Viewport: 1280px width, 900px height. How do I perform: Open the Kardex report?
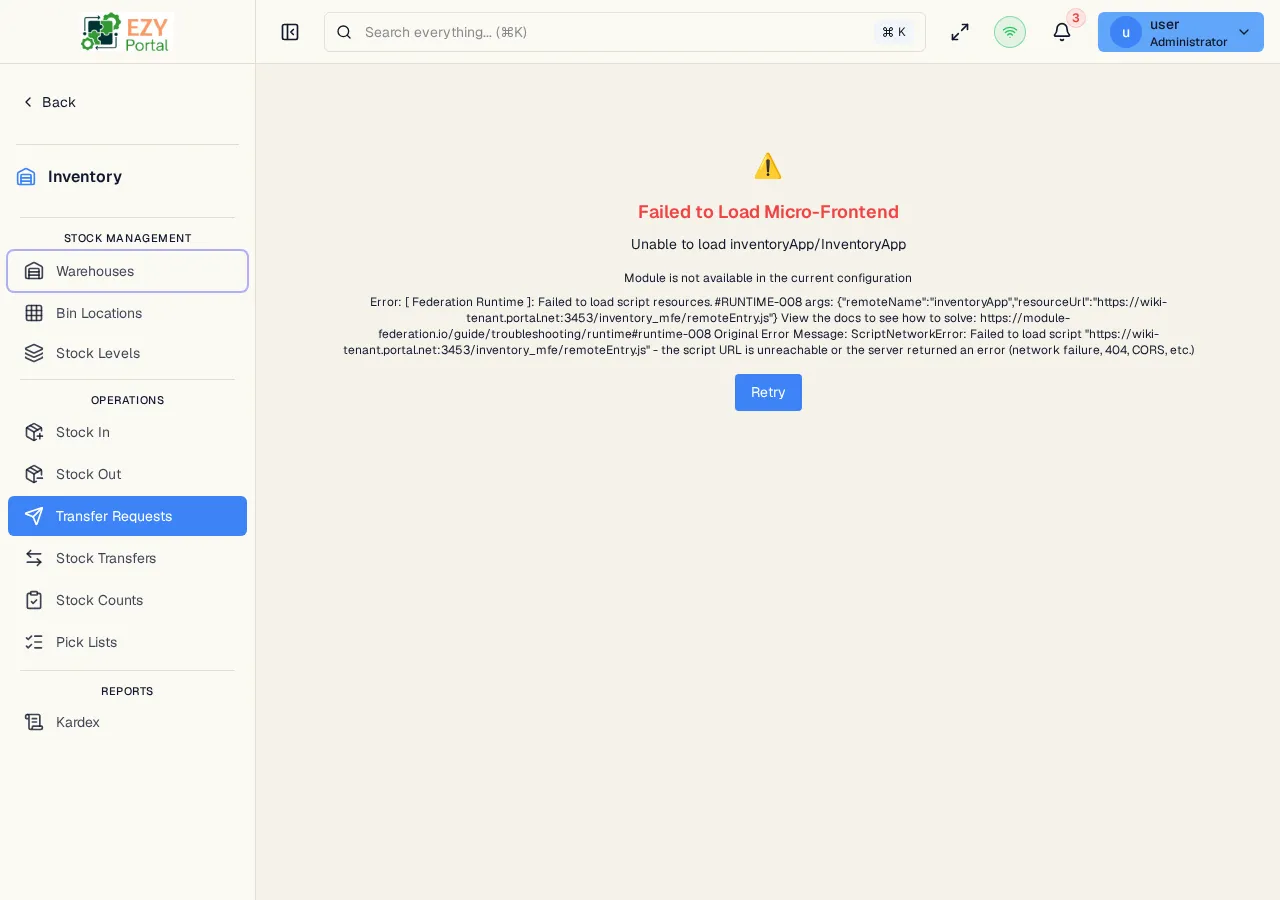tap(127, 722)
